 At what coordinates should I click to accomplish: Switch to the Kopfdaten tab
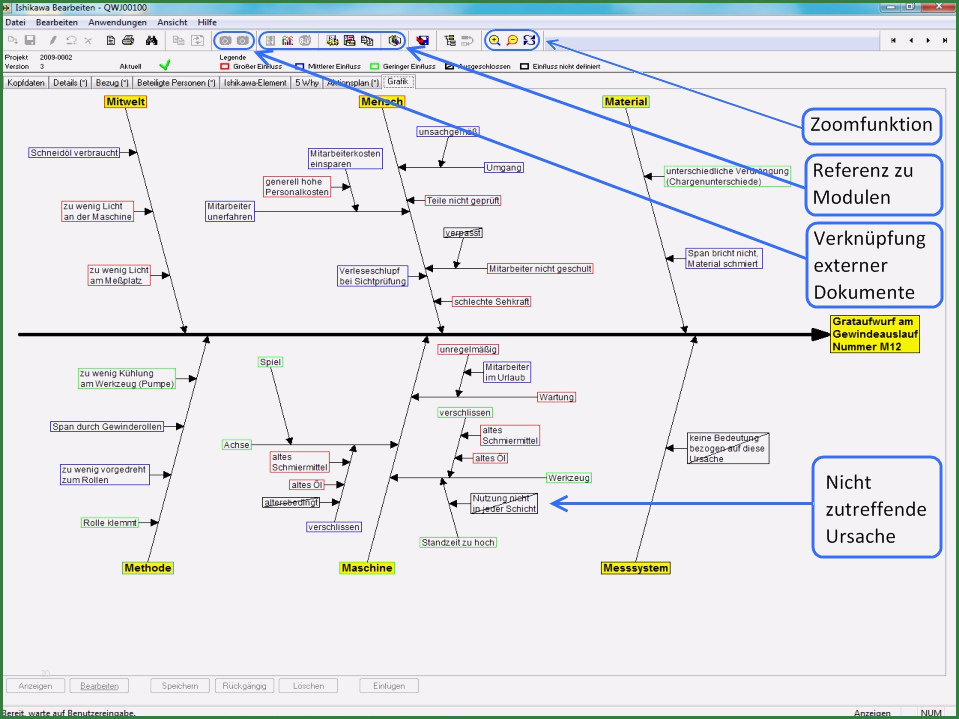(x=25, y=83)
